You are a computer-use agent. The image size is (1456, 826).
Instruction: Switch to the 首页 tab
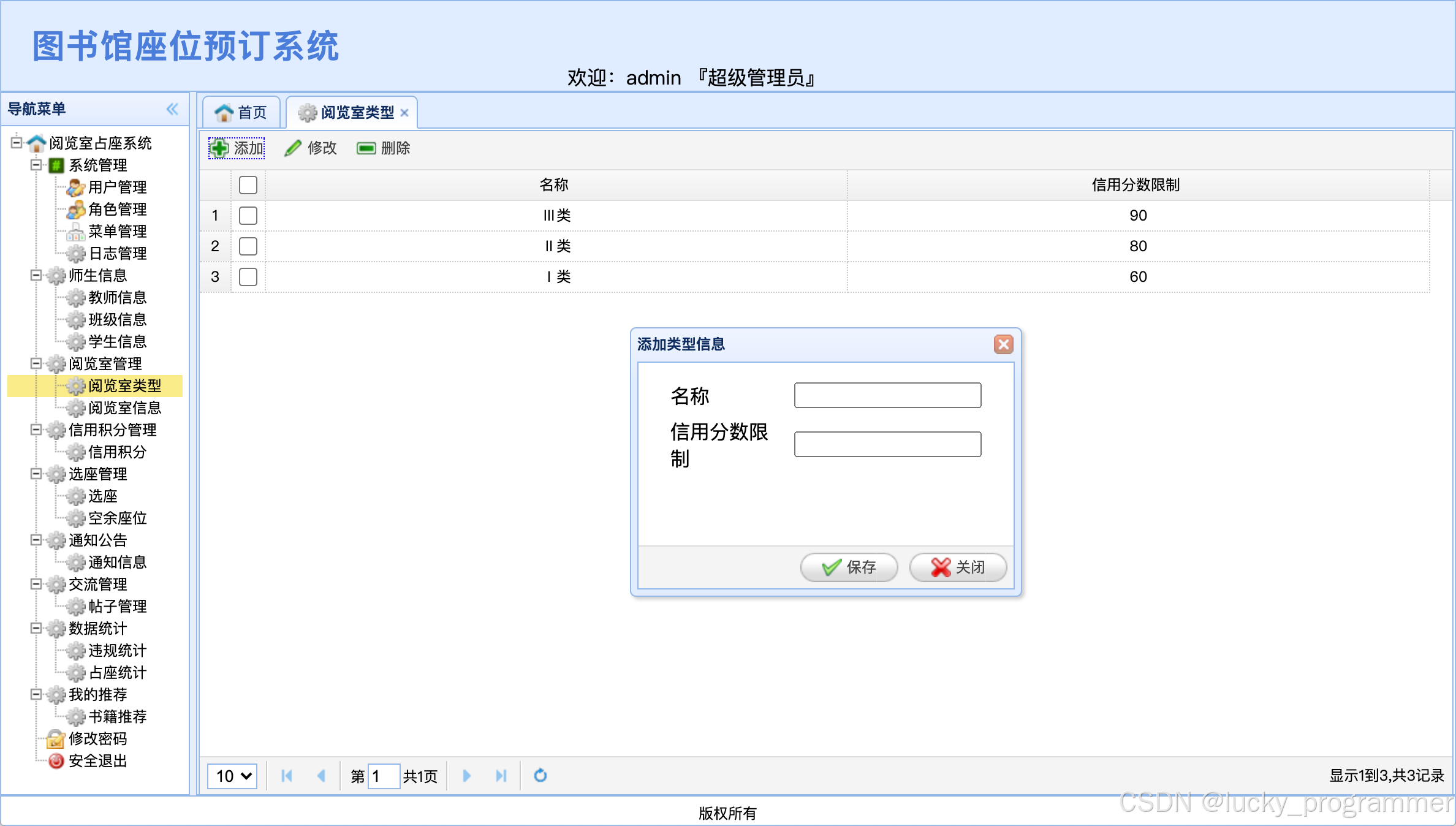pos(241,113)
